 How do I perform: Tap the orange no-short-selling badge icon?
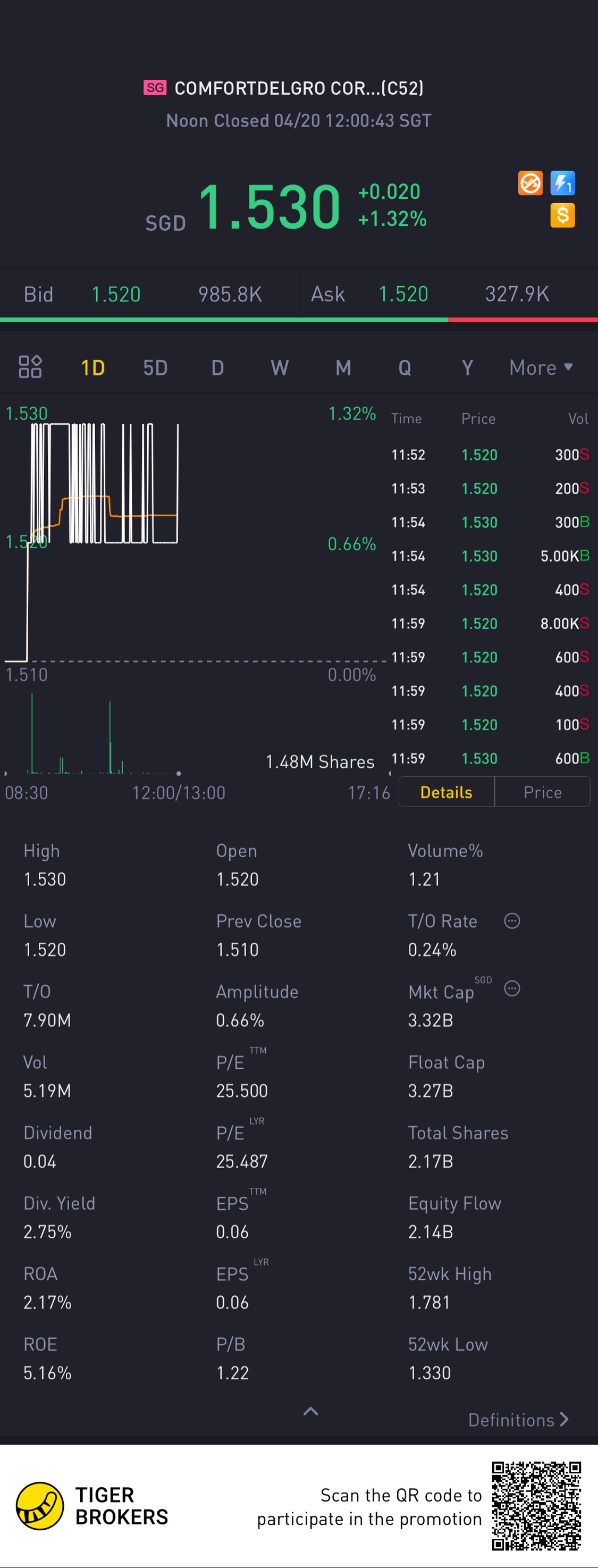tap(530, 183)
